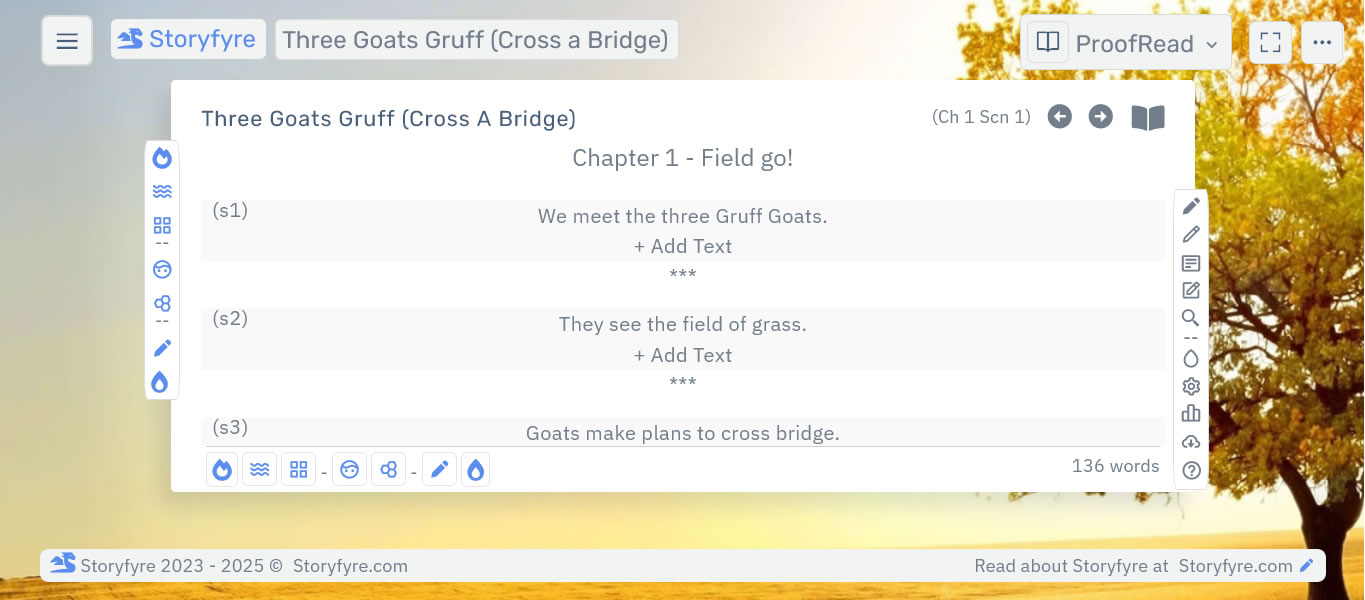Open the Storyfyre.com link in footer right
Image resolution: width=1365 pixels, height=600 pixels.
click(1236, 566)
